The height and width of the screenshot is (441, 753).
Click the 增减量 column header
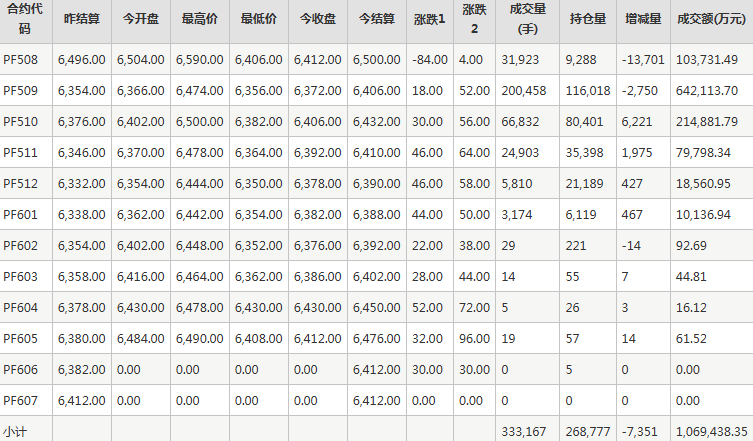click(644, 19)
